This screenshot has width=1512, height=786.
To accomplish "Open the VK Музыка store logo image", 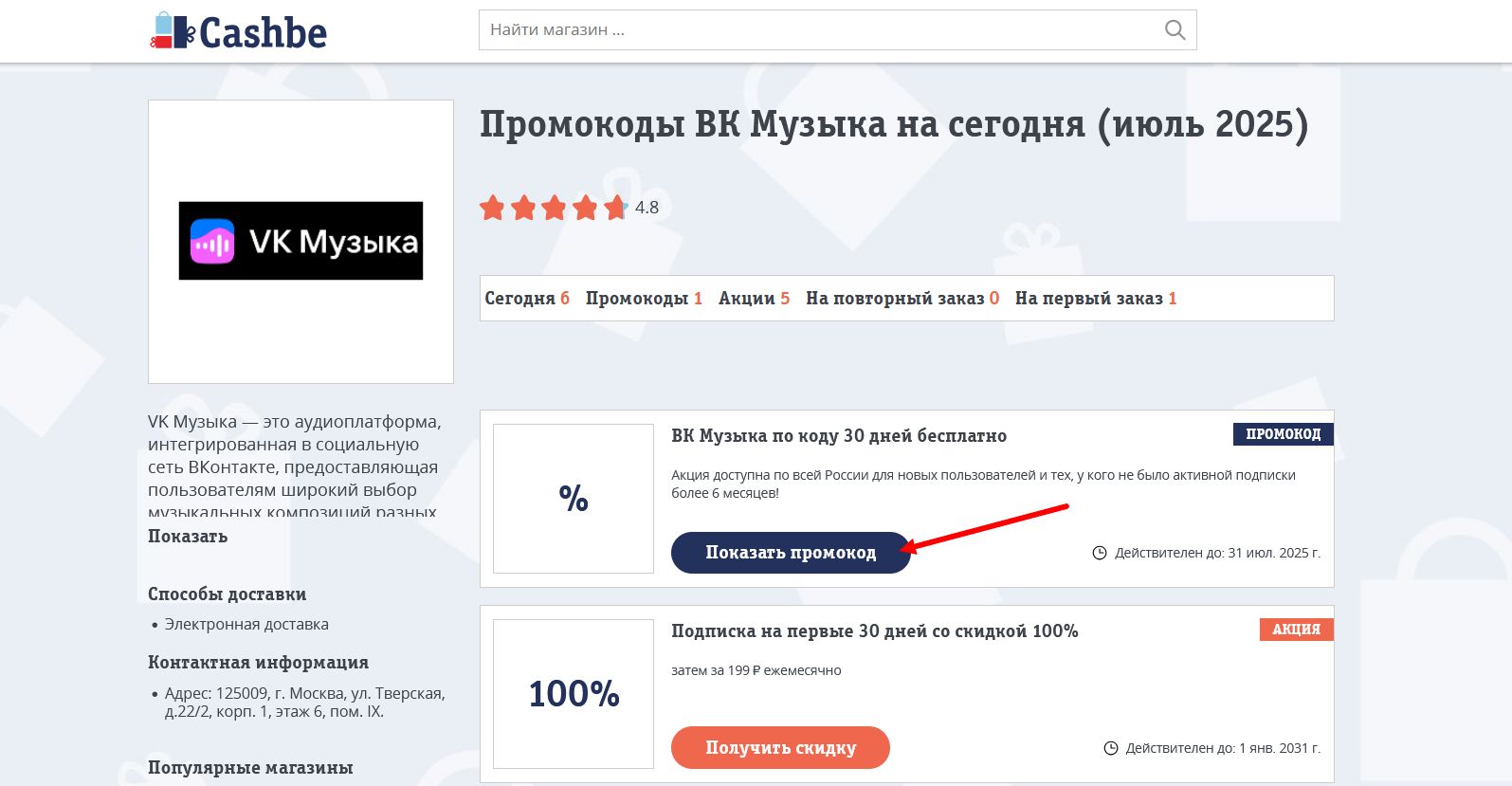I will (301, 241).
